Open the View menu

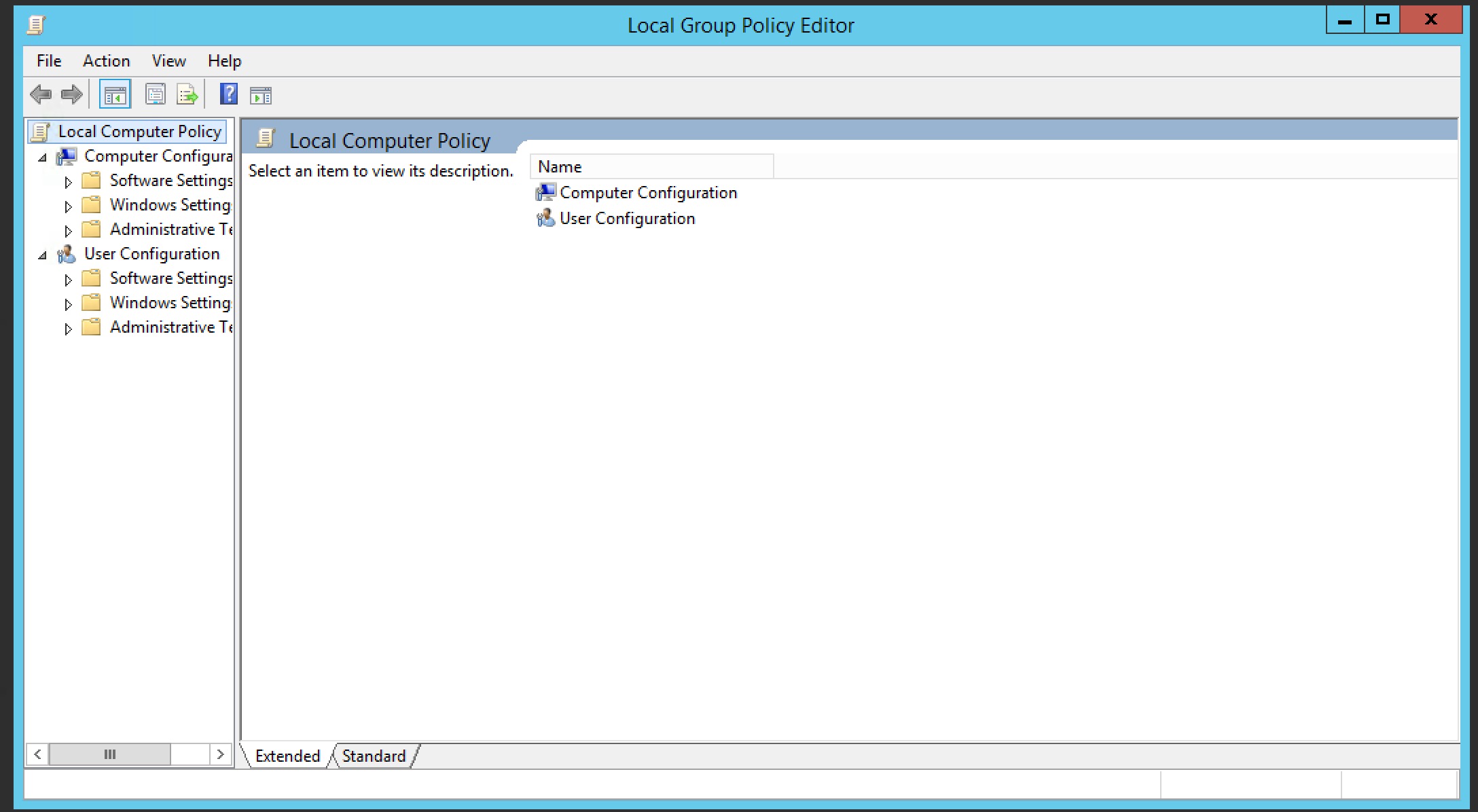click(x=168, y=61)
